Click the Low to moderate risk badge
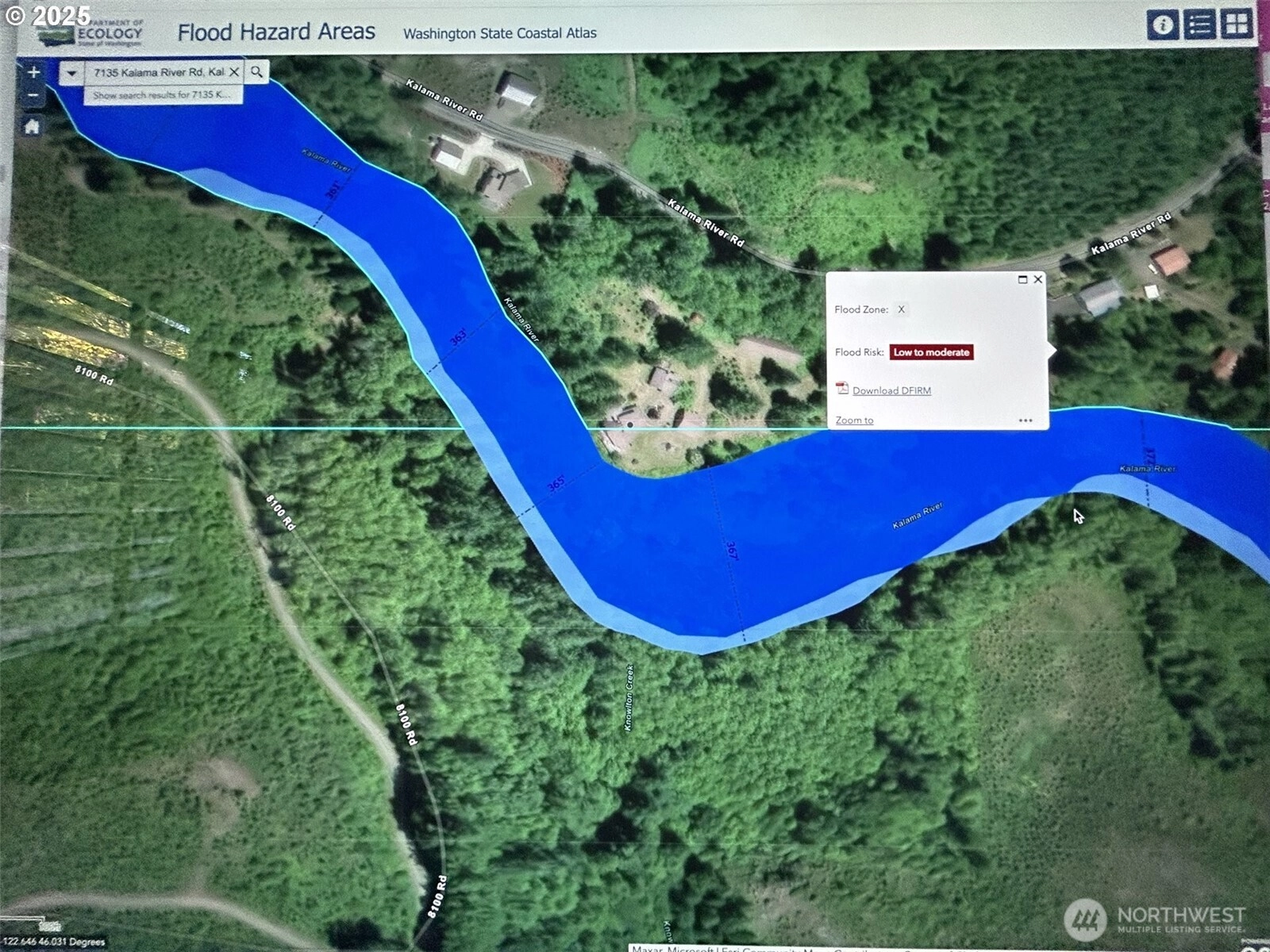The width and height of the screenshot is (1270, 952). click(931, 352)
